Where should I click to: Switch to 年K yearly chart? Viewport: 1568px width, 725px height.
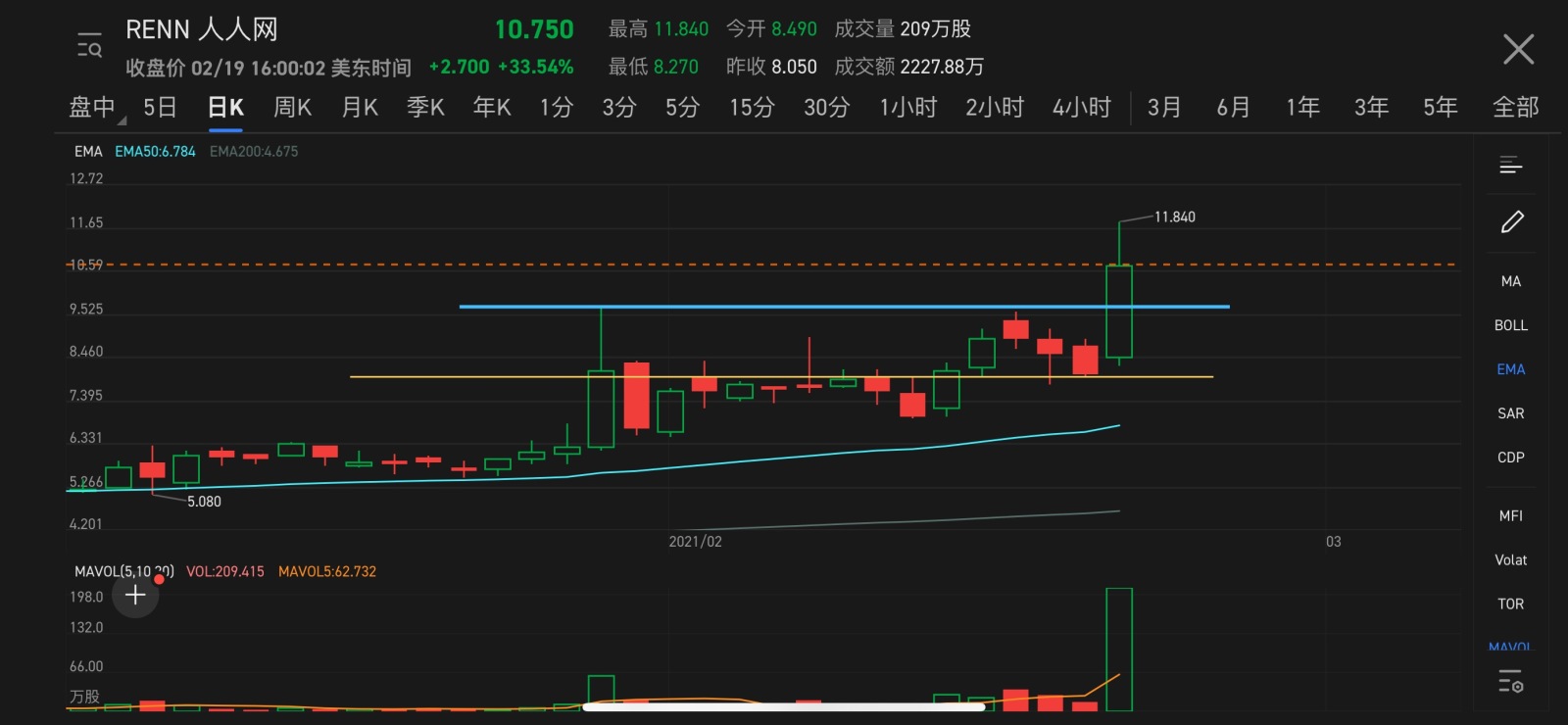[492, 107]
